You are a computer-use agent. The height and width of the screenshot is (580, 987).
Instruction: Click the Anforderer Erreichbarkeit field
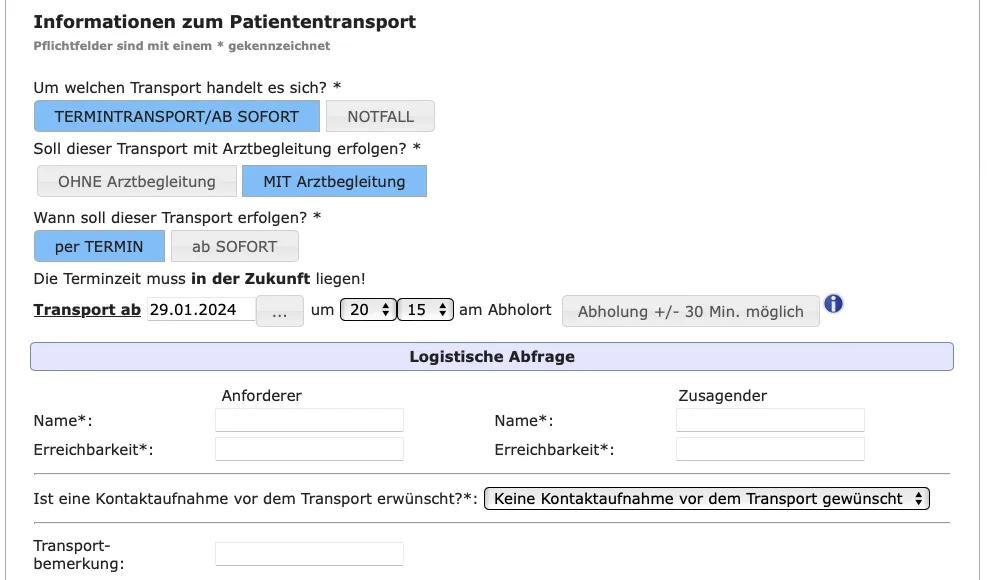(x=309, y=449)
